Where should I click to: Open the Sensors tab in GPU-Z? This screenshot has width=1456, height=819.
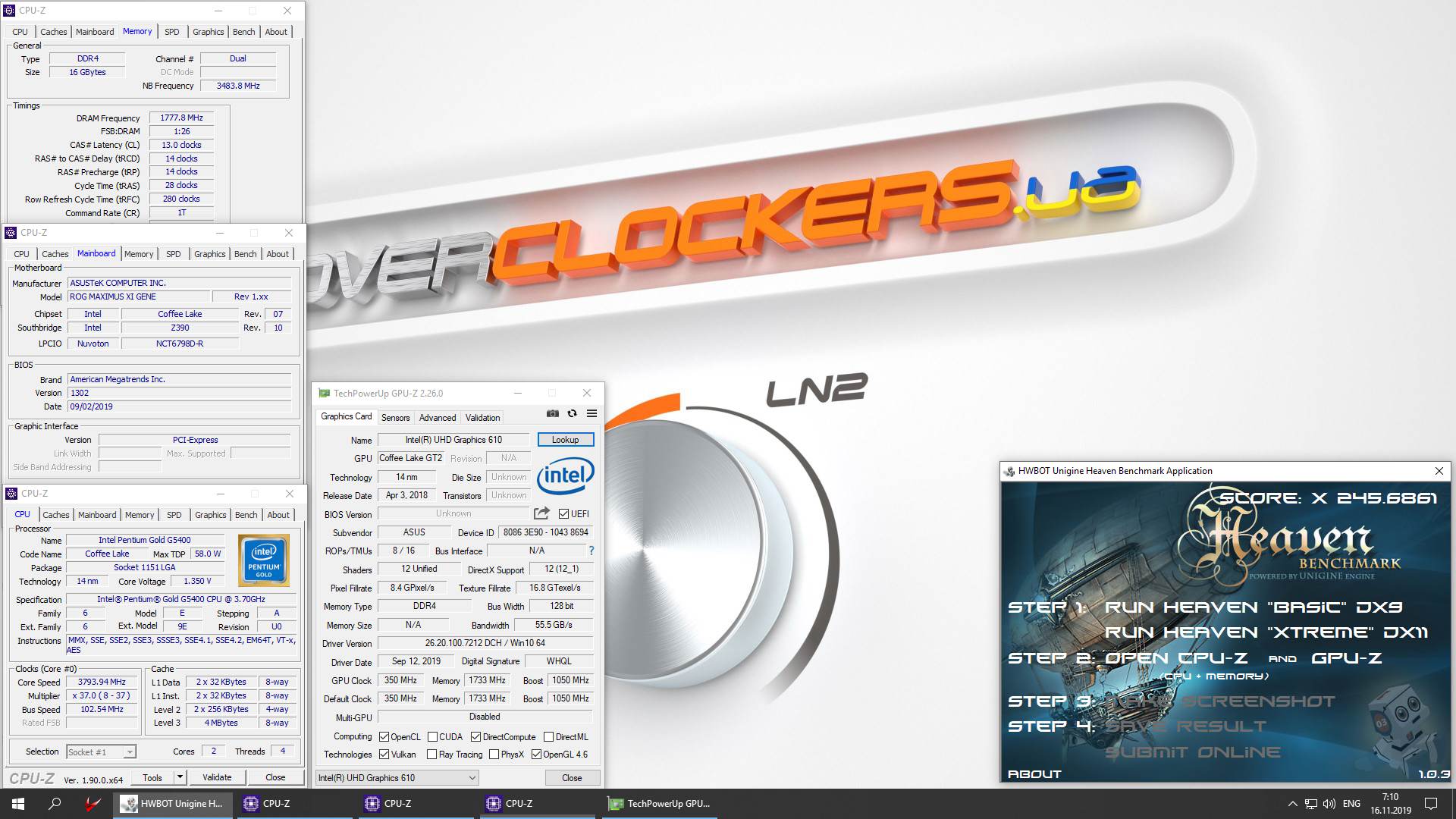pyautogui.click(x=395, y=418)
